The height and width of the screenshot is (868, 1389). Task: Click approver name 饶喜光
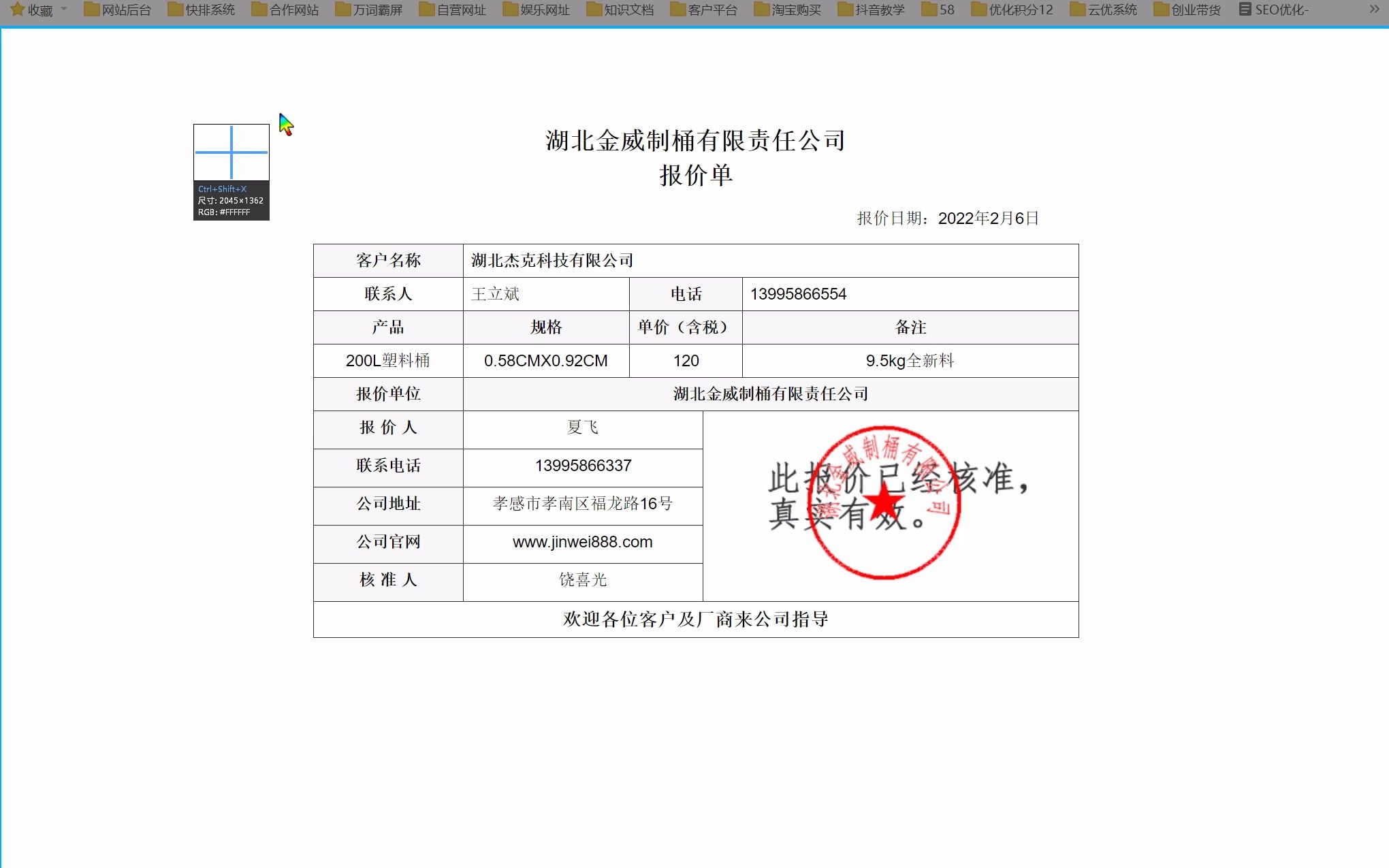[x=583, y=580]
